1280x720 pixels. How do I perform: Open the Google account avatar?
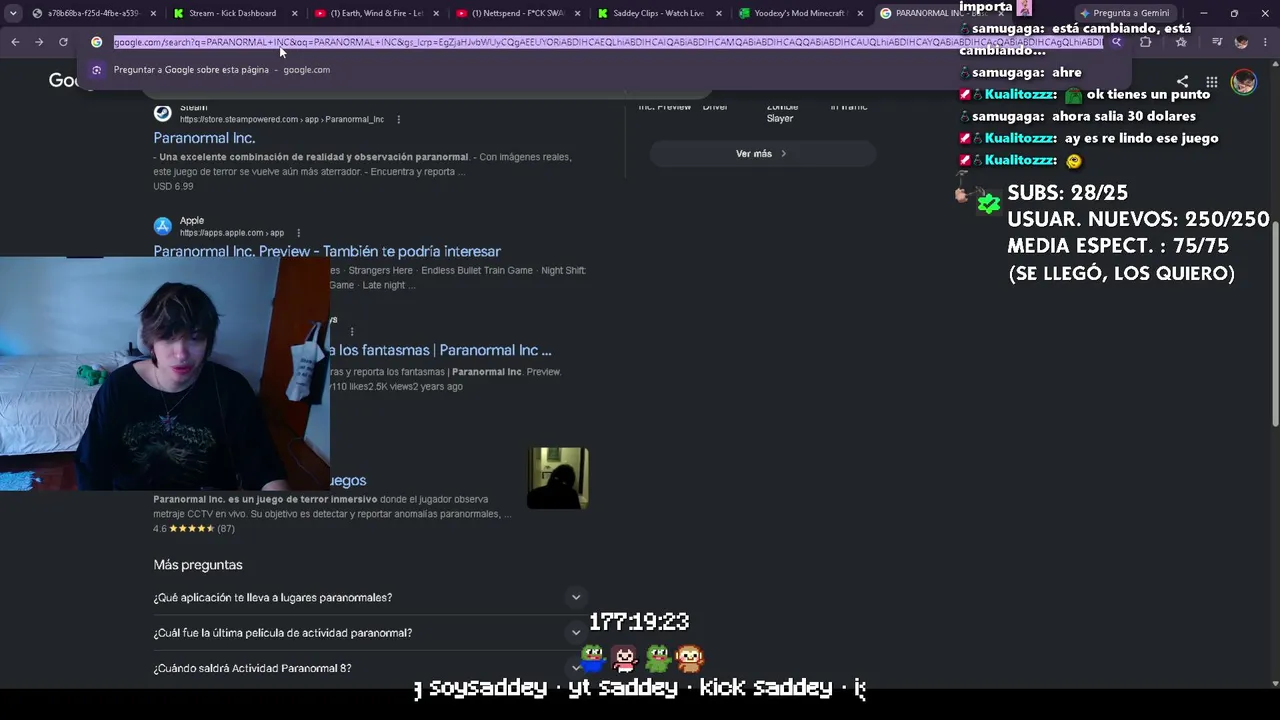tap(1243, 82)
